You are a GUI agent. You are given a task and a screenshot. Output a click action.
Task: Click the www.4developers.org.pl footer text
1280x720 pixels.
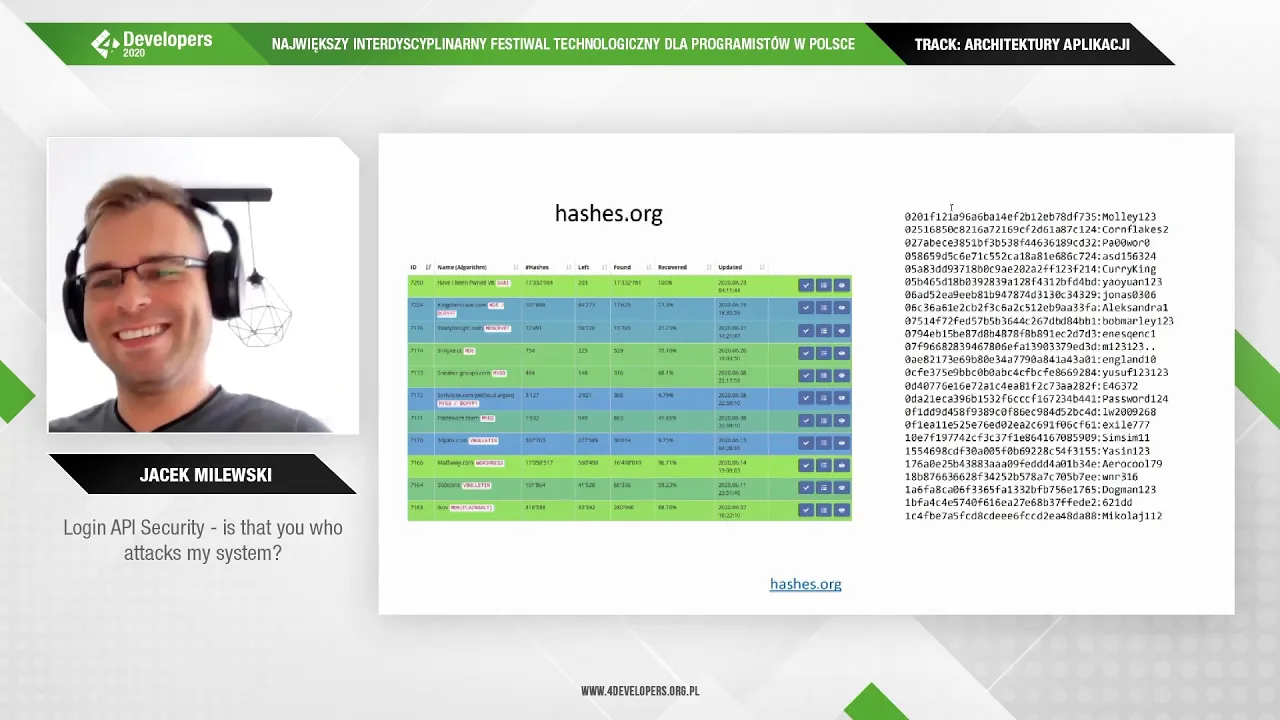[640, 691]
